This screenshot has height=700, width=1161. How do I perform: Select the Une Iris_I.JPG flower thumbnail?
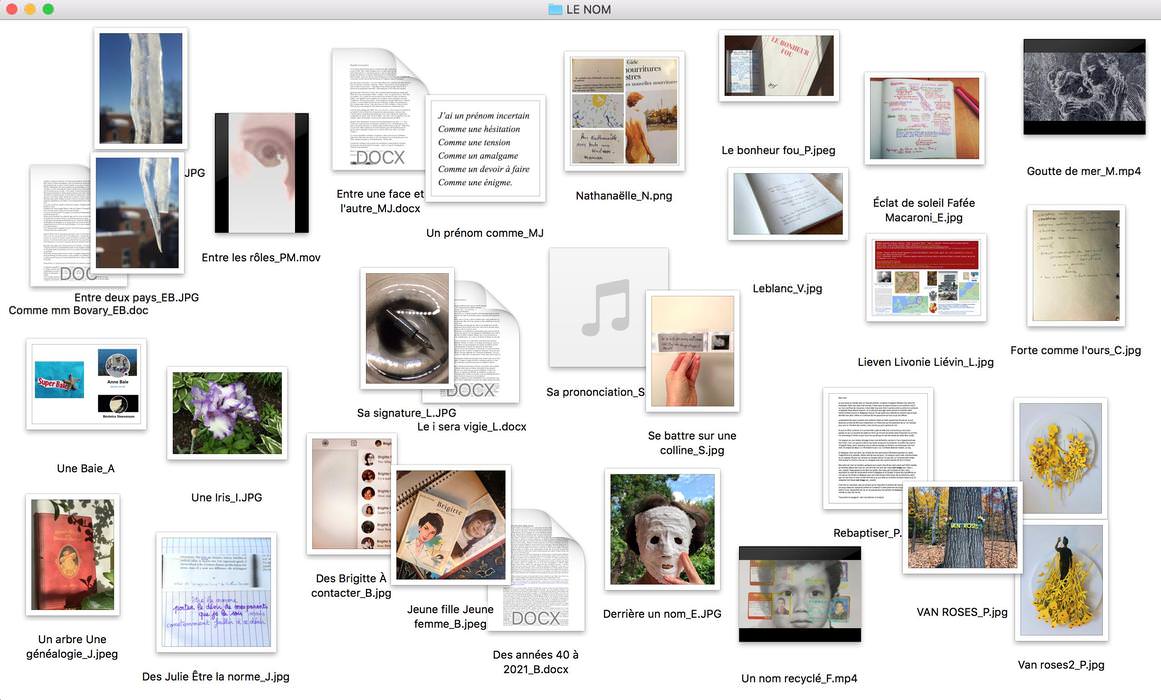[x=227, y=413]
